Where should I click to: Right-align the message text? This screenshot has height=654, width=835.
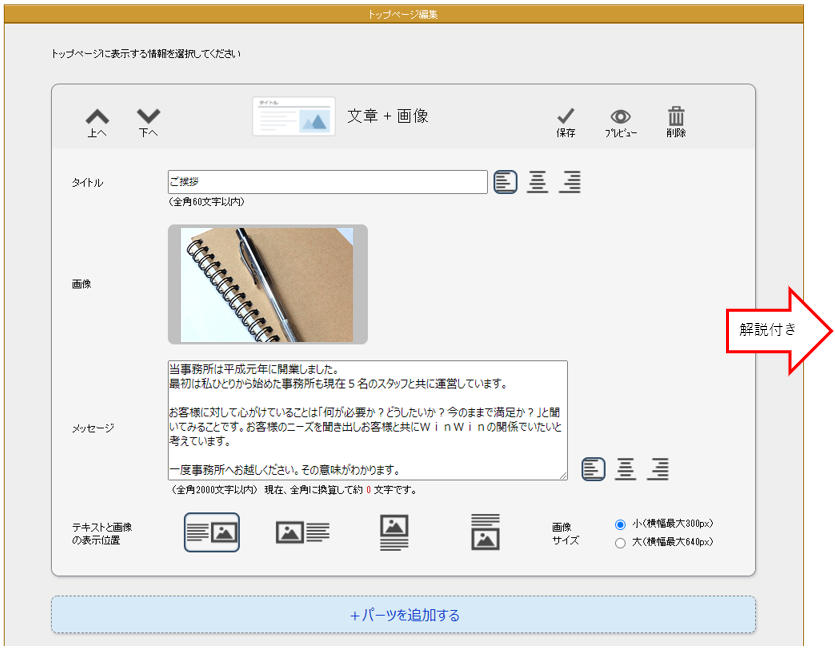click(x=658, y=468)
